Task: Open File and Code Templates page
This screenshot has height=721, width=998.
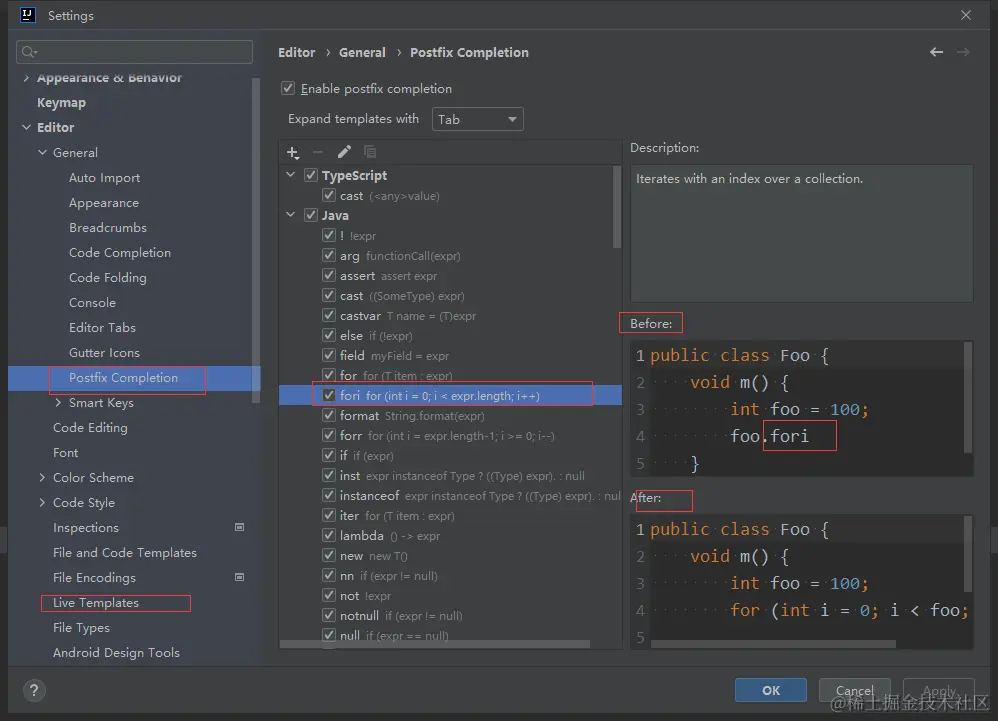Action: click(125, 552)
